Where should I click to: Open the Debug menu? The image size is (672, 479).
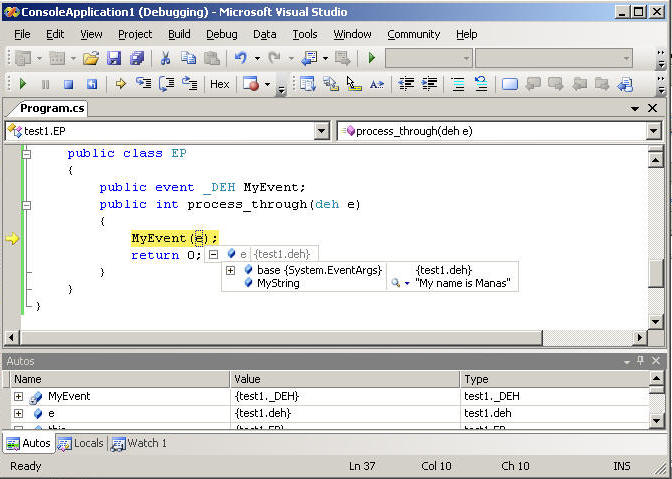point(222,34)
